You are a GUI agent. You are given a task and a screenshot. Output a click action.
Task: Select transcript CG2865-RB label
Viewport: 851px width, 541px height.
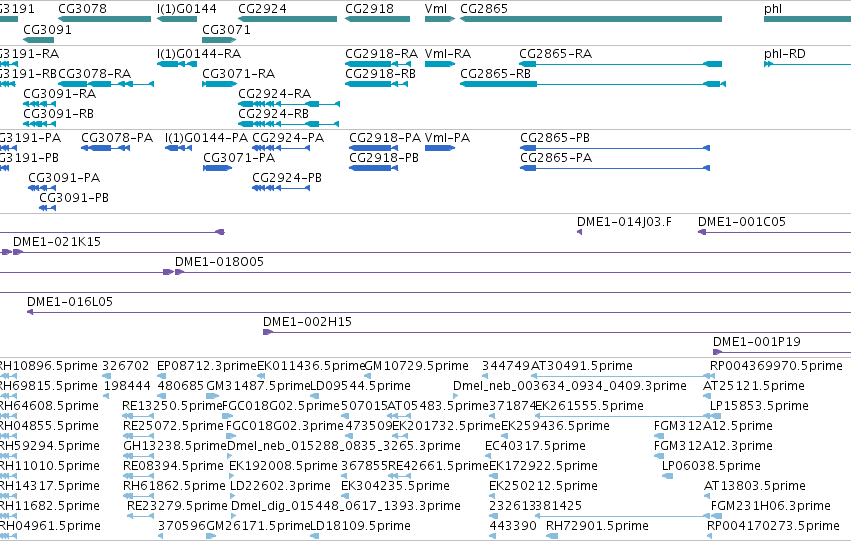495,73
